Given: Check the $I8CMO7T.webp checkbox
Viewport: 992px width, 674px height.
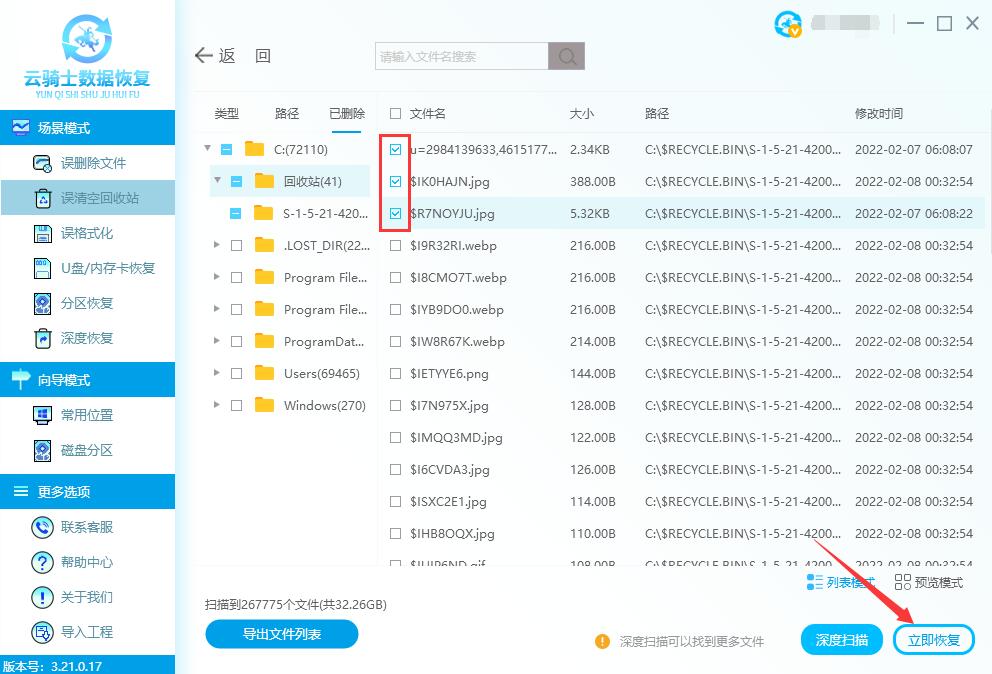Looking at the screenshot, I should click(395, 277).
